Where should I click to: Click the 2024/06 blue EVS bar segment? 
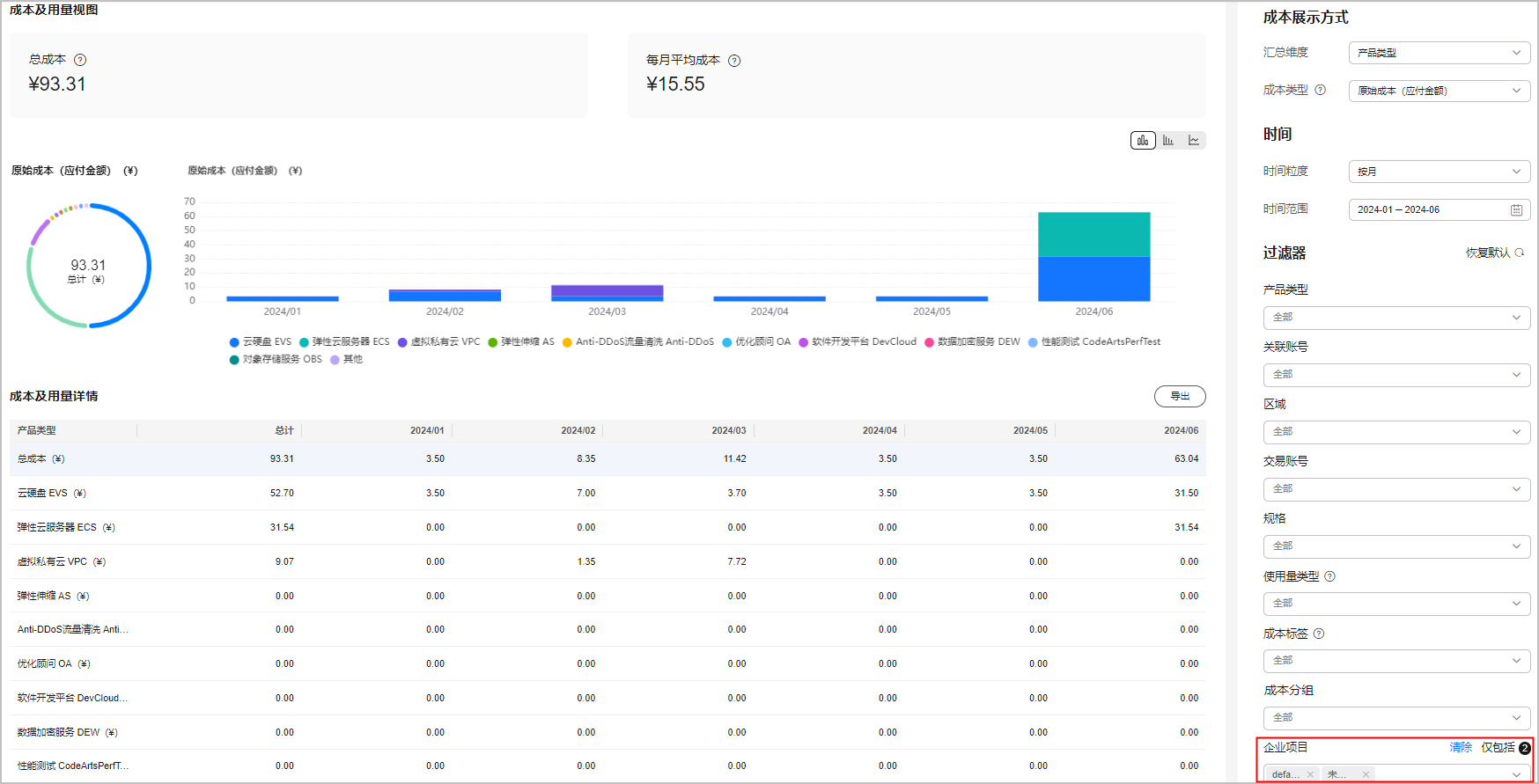point(1094,279)
